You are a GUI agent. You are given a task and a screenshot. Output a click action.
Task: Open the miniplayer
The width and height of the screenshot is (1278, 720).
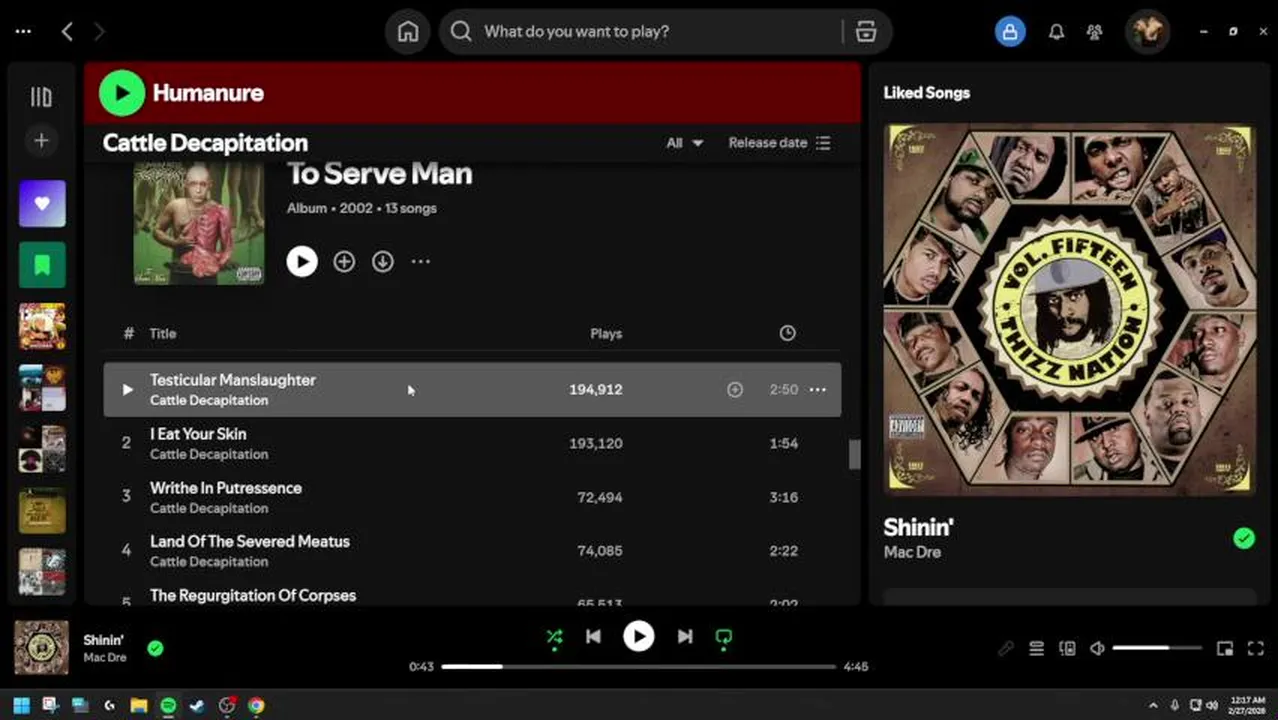point(1225,649)
